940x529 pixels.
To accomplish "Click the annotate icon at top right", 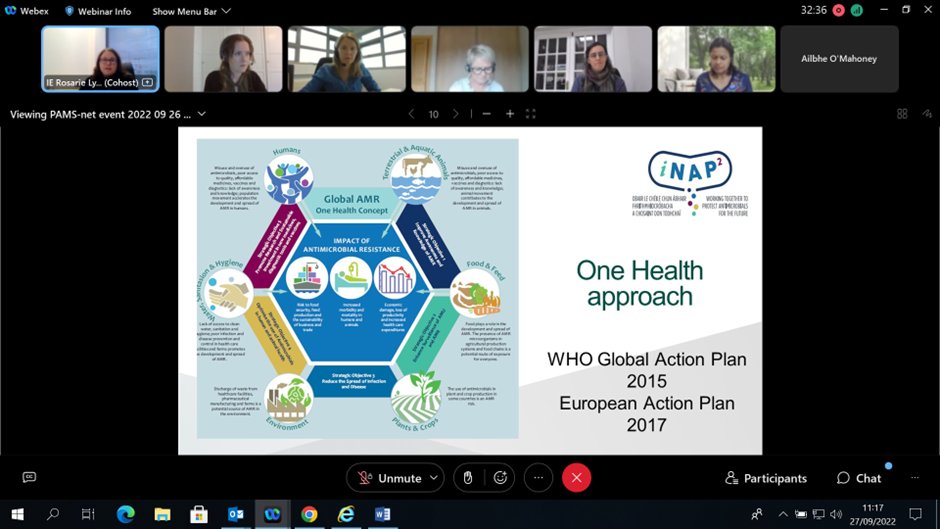I will (927, 114).
